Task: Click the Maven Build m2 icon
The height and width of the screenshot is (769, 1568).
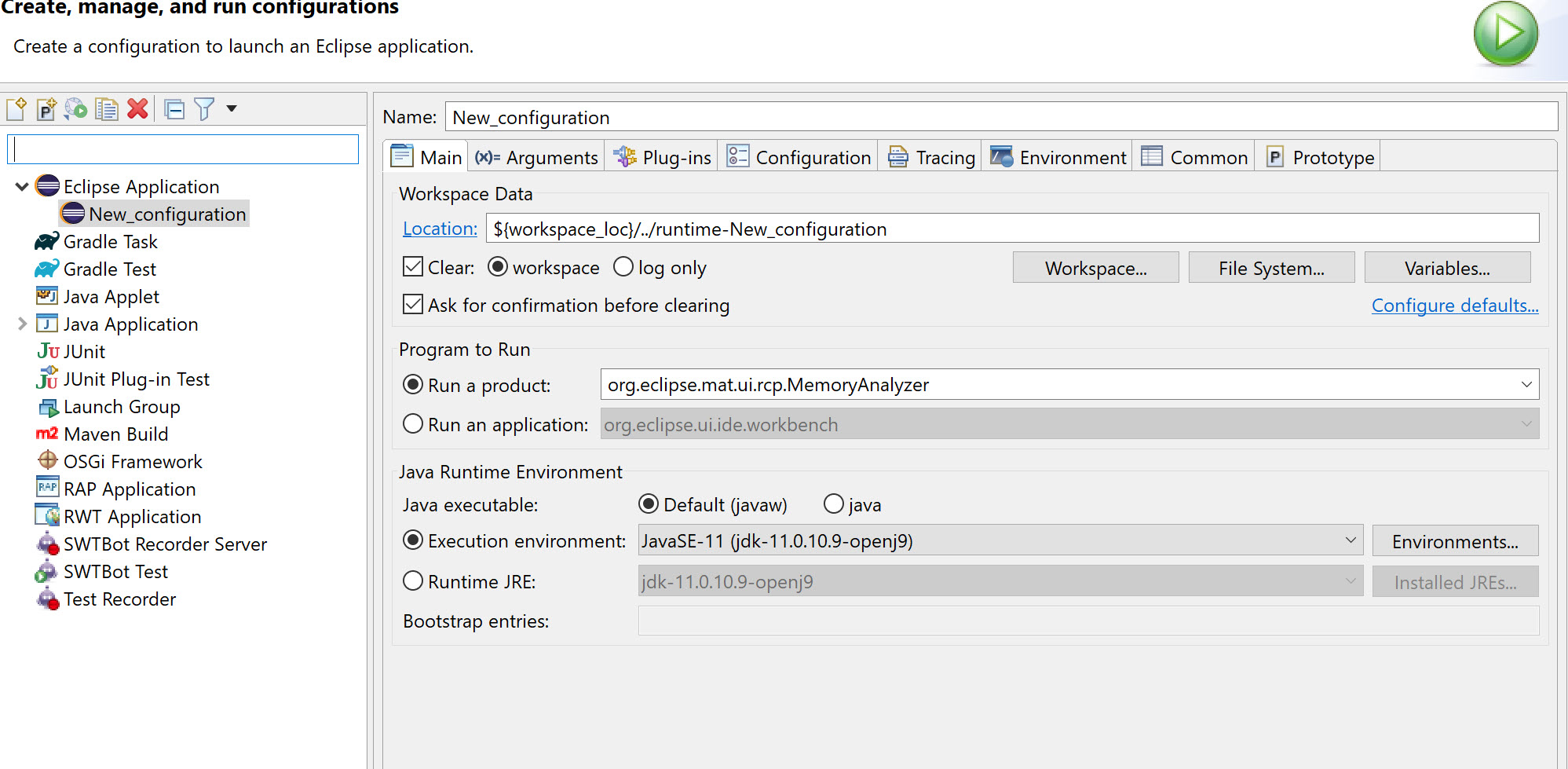Action: point(47,434)
